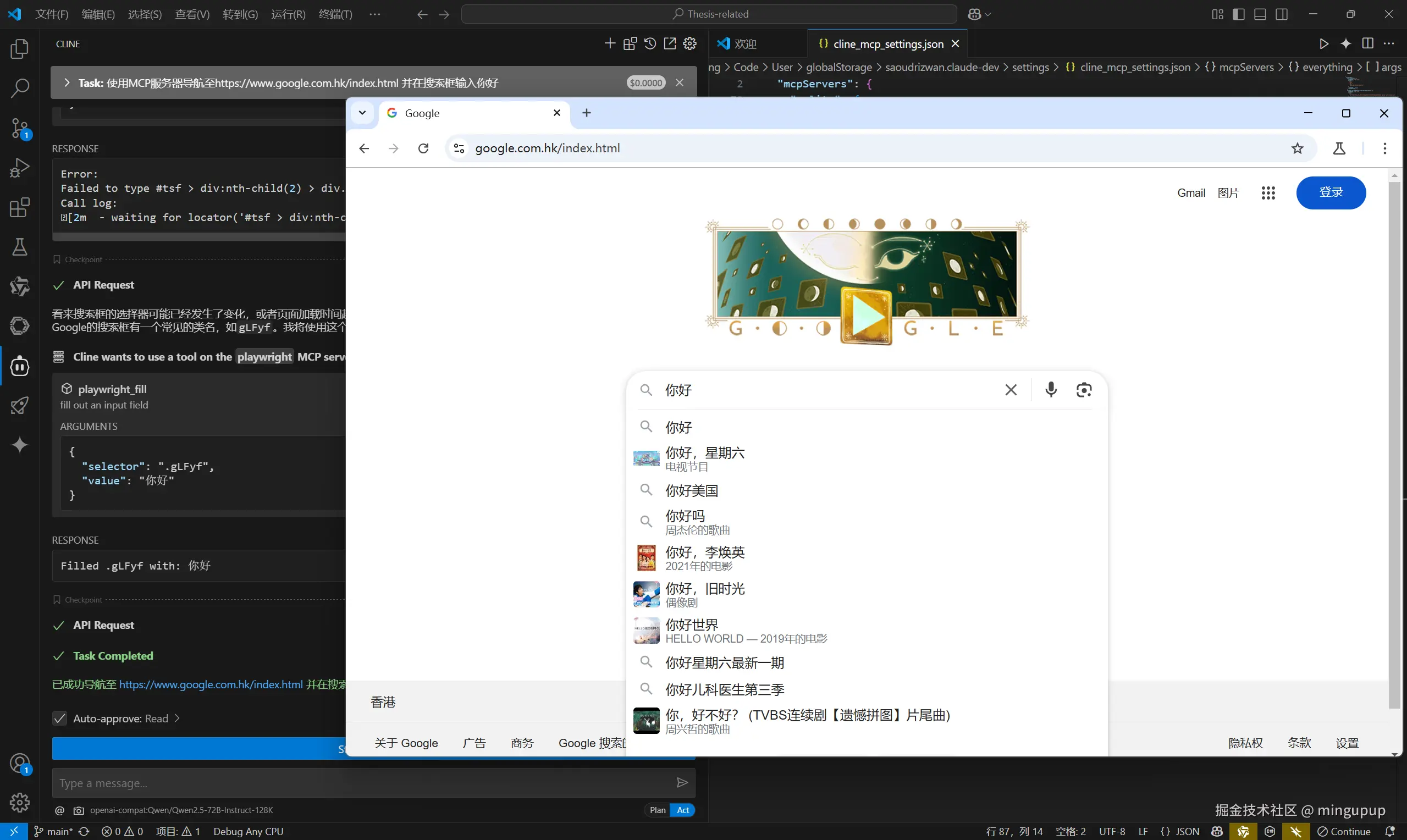The image size is (1407, 840).
Task: Expand the Task header chevron
Action: tap(67, 82)
